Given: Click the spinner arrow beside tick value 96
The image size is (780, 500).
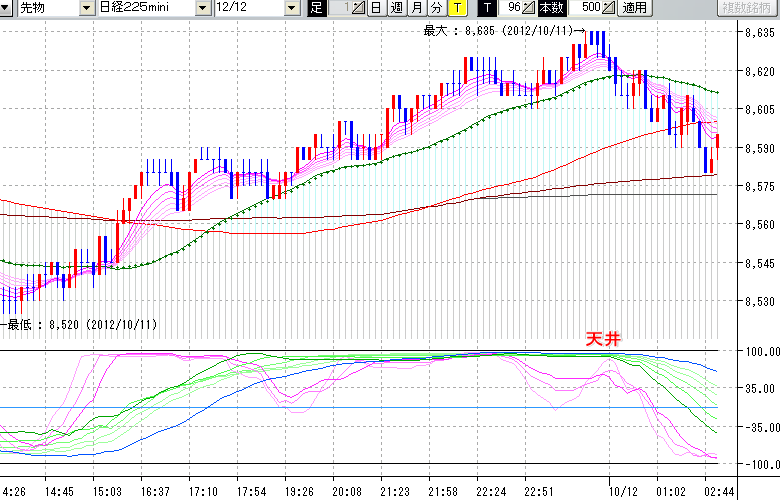Looking at the screenshot, I should pyautogui.click(x=530, y=8).
